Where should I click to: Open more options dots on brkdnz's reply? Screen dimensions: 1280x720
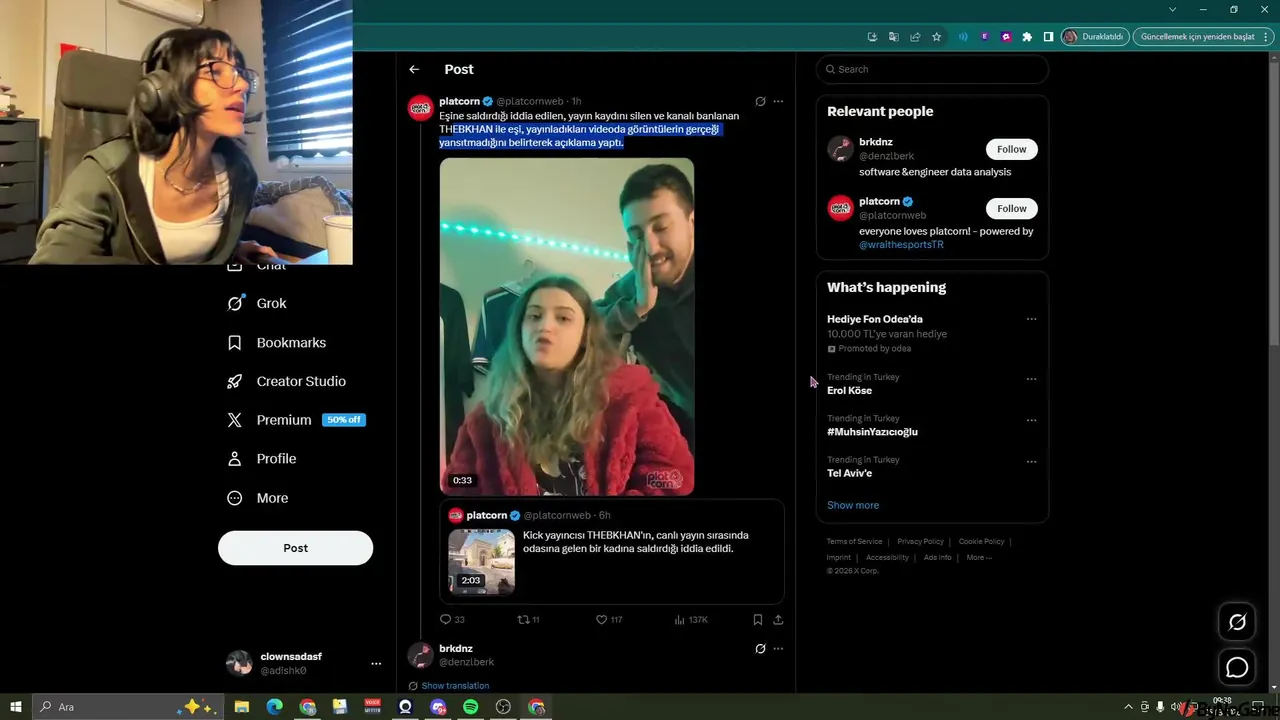778,648
